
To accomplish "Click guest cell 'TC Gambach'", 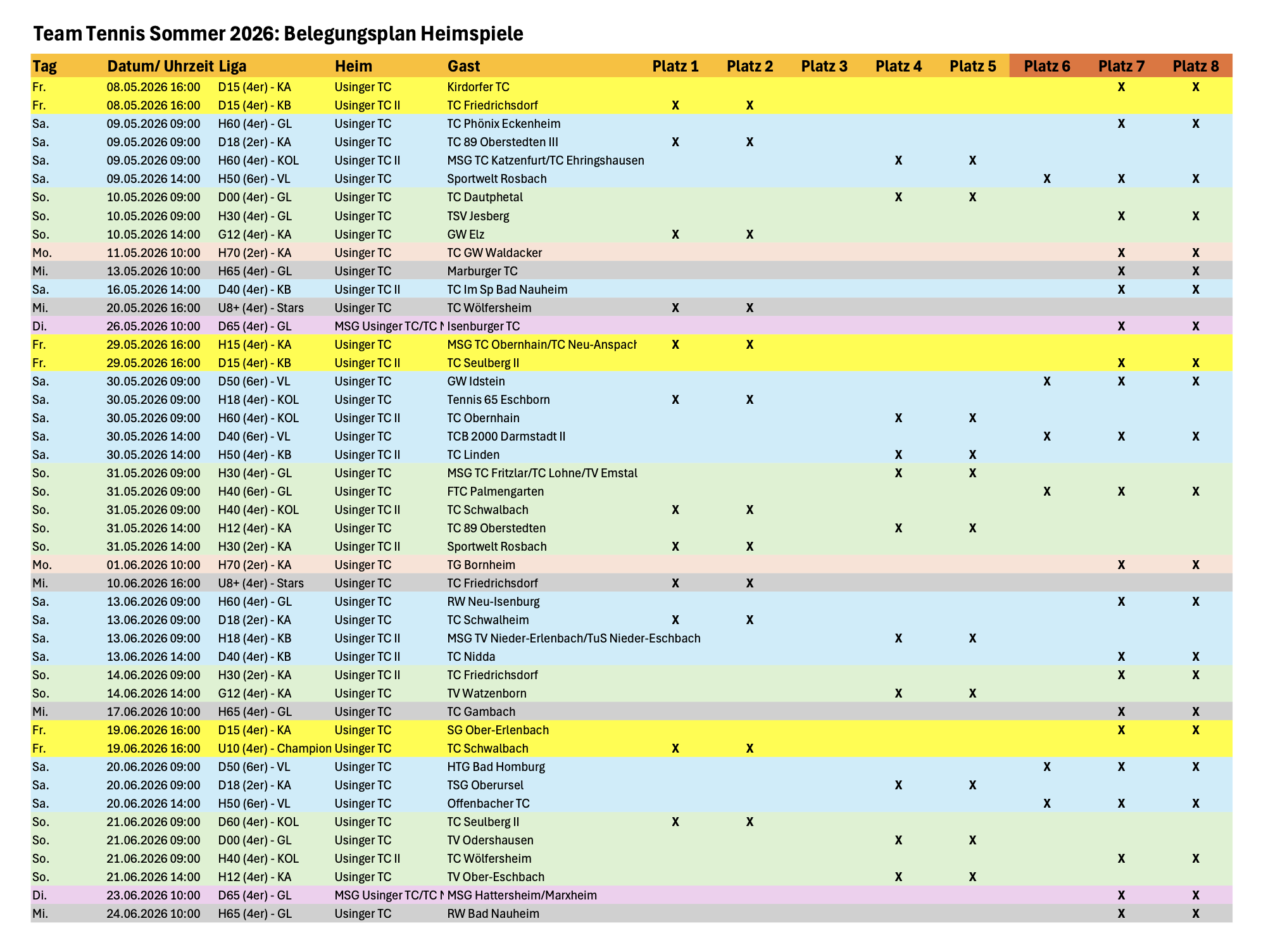I will 481,711.
